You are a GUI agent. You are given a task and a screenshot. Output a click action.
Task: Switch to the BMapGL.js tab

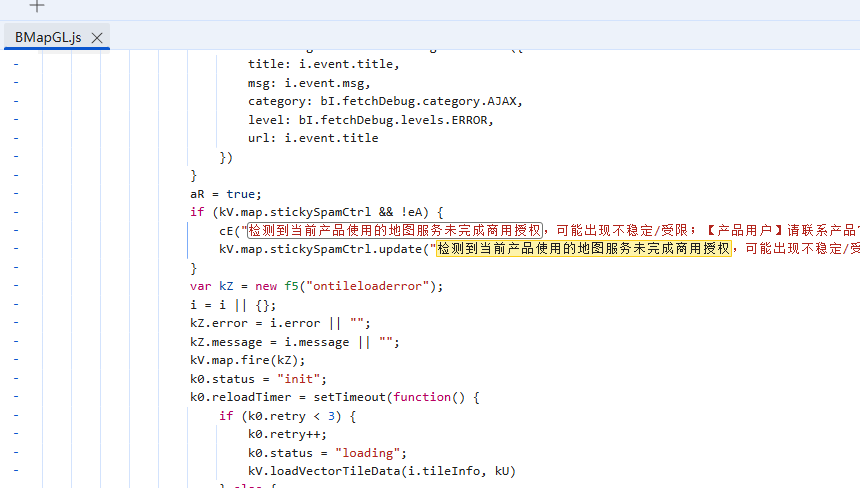coord(48,38)
